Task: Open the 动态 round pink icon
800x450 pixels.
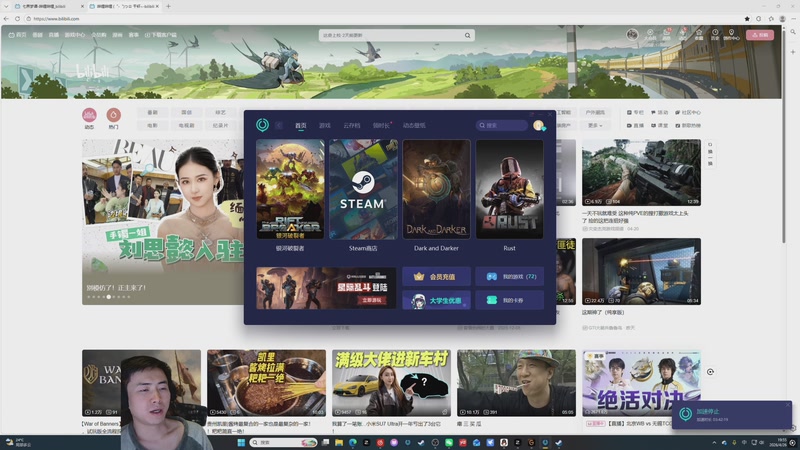Action: pos(89,115)
